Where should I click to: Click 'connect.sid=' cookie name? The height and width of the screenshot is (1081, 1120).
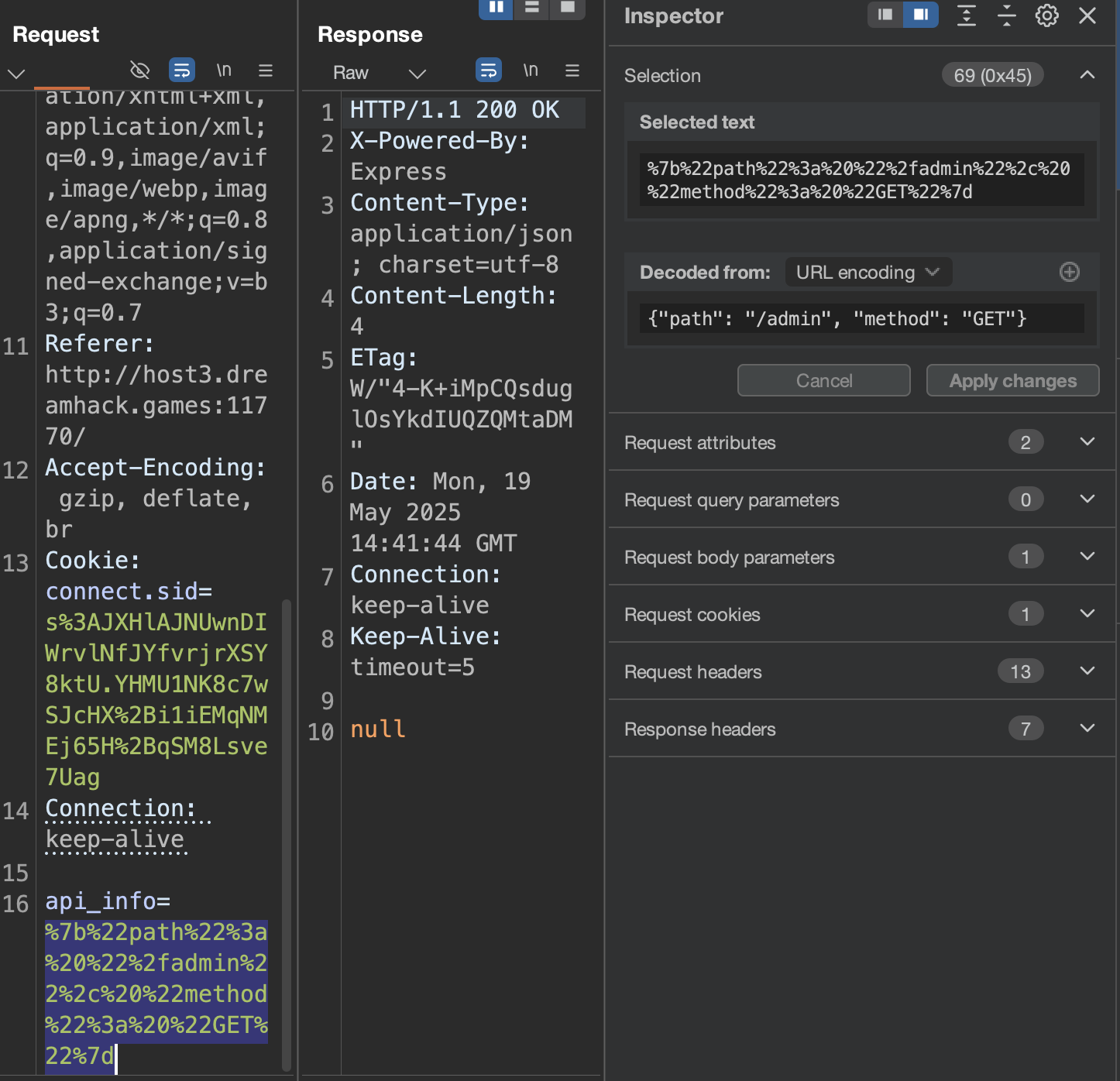[x=129, y=592]
